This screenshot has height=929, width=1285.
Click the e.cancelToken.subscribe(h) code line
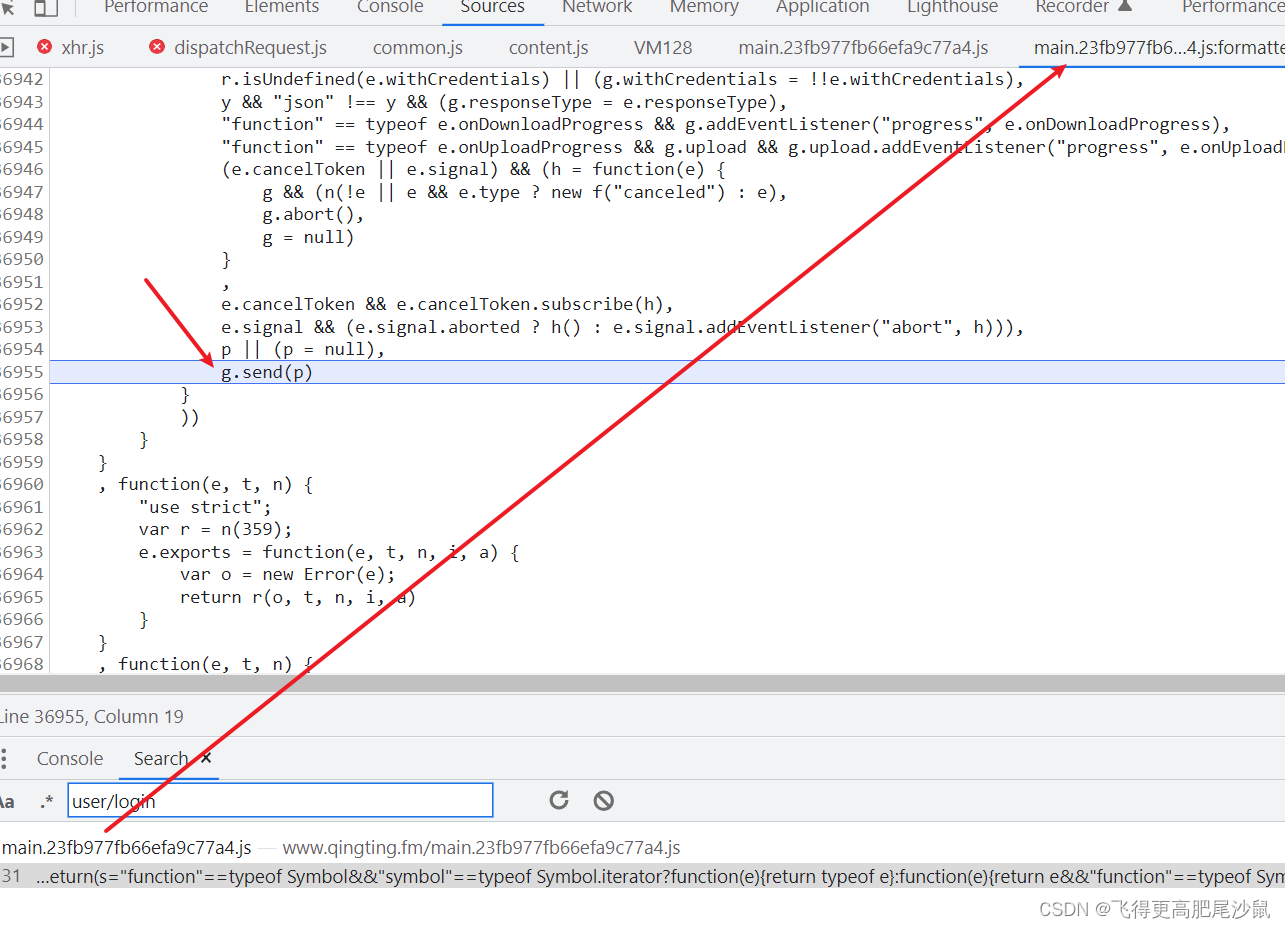point(448,304)
